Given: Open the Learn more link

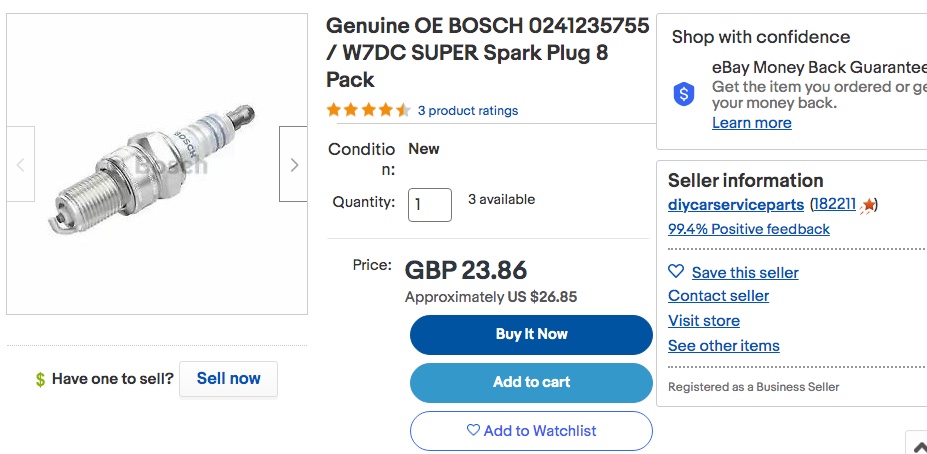Looking at the screenshot, I should click(751, 123).
